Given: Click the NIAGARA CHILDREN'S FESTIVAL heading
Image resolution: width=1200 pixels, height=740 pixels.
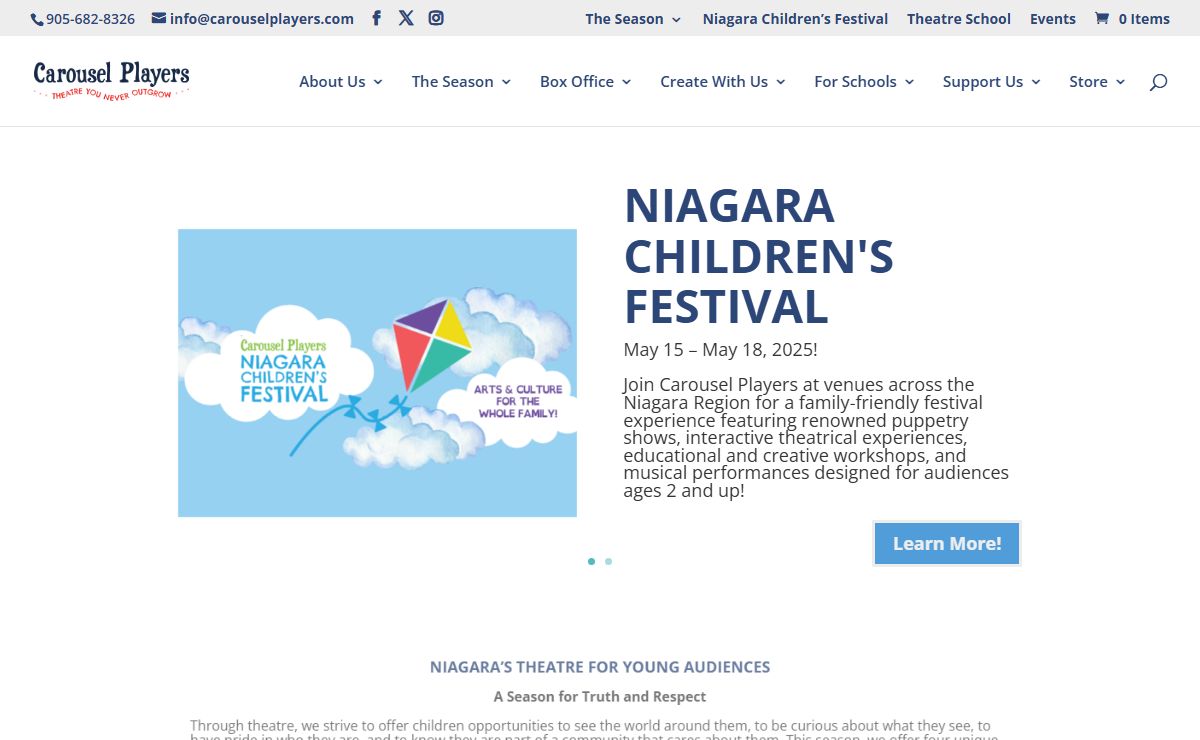Looking at the screenshot, I should coord(759,256).
